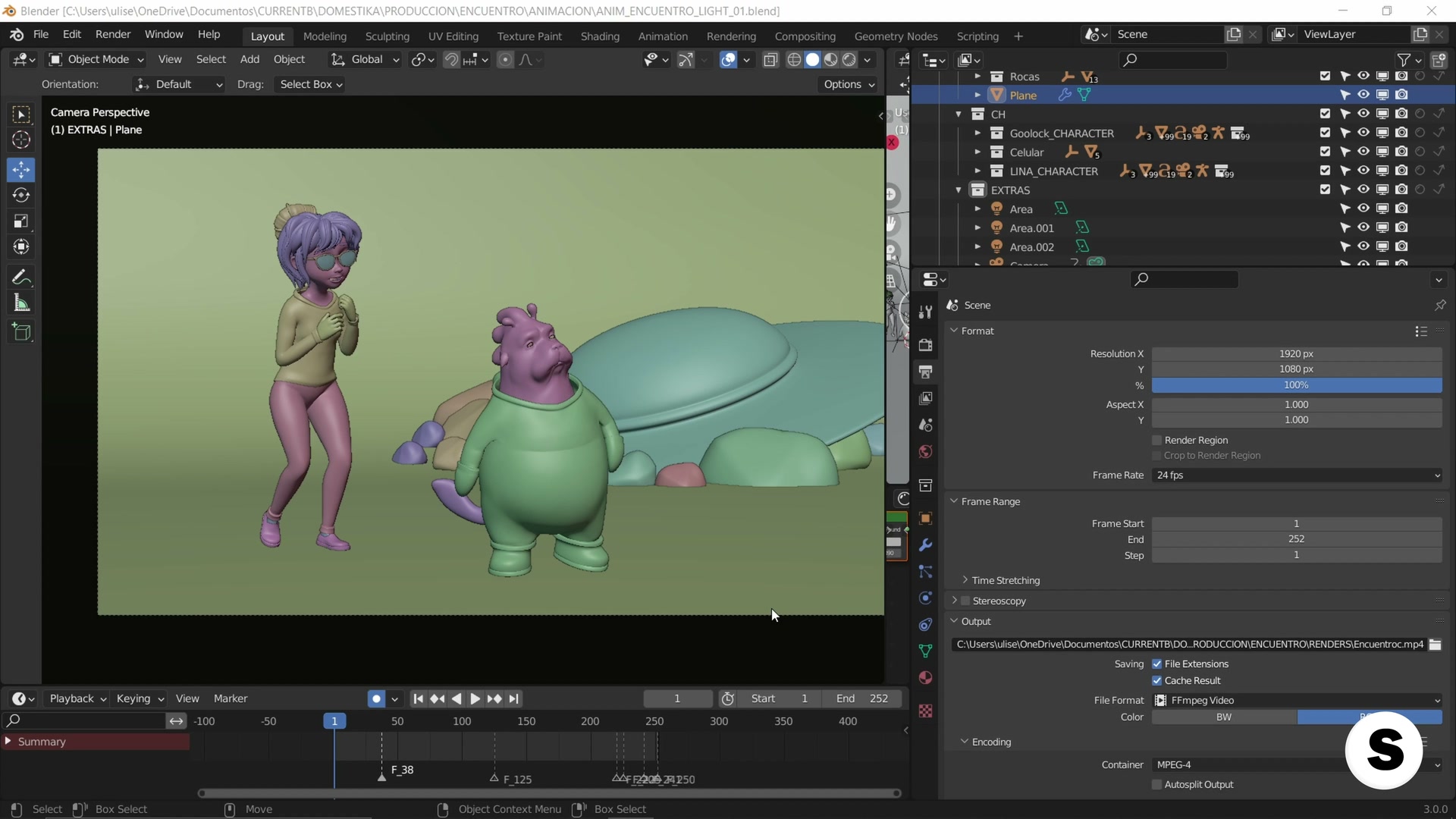Select the Cursor tool in toolbar

coord(21,140)
